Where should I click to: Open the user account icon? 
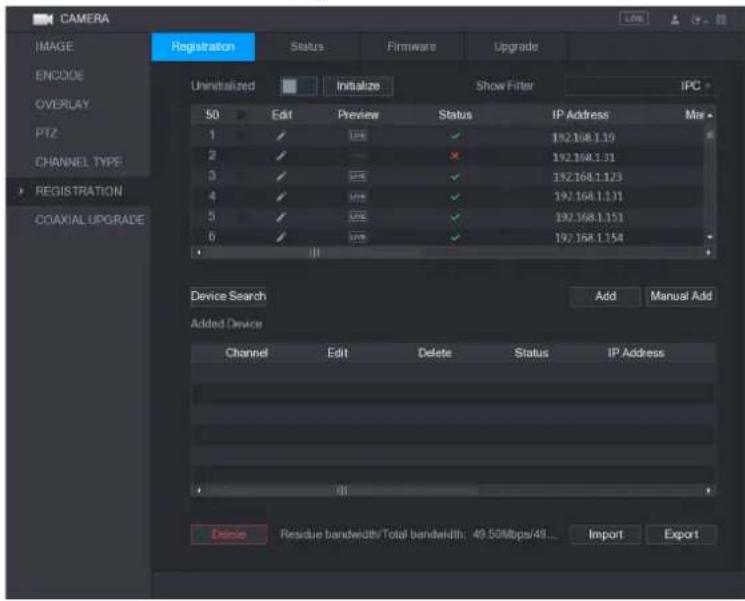(675, 19)
